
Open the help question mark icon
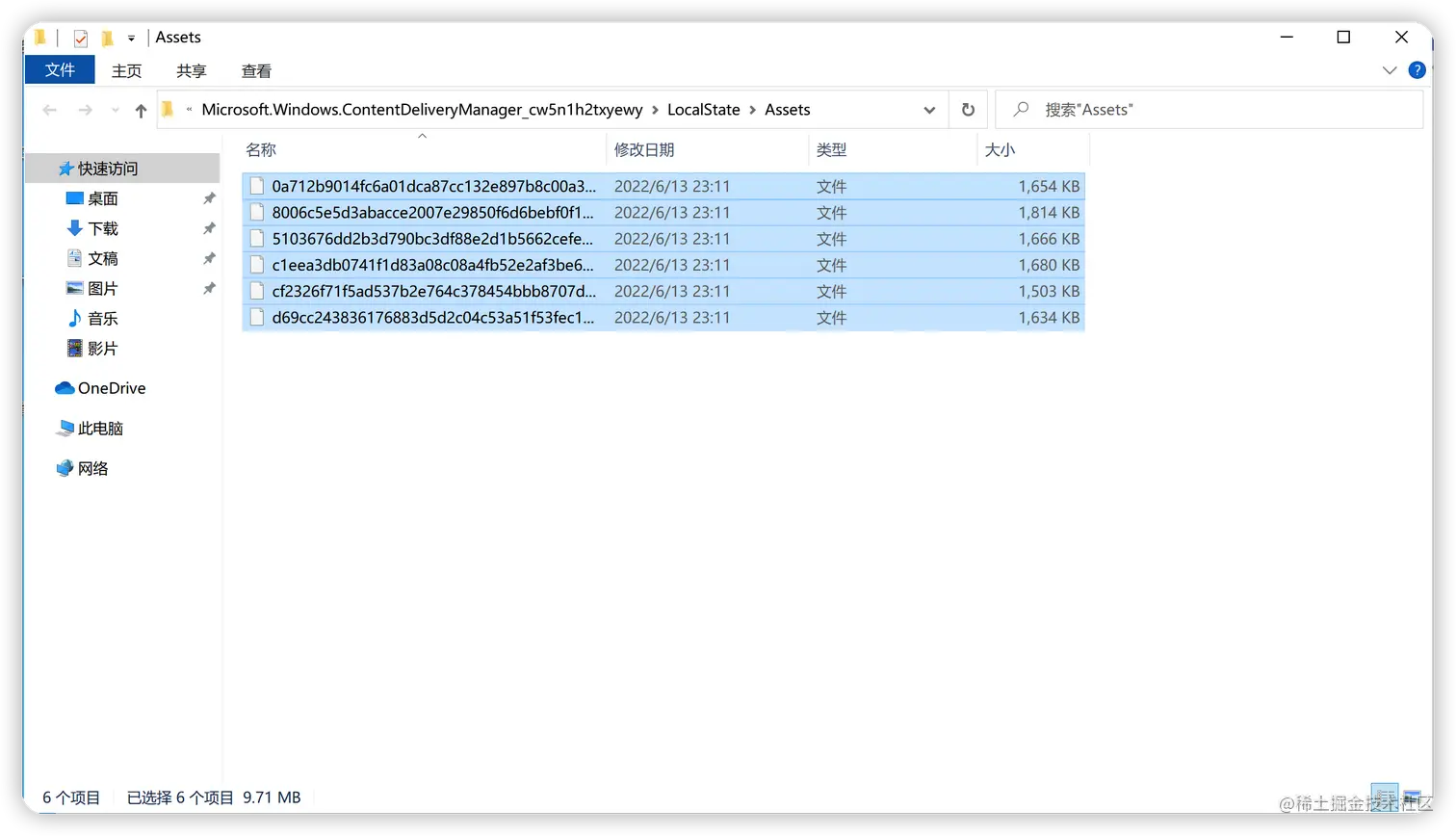coord(1417,70)
